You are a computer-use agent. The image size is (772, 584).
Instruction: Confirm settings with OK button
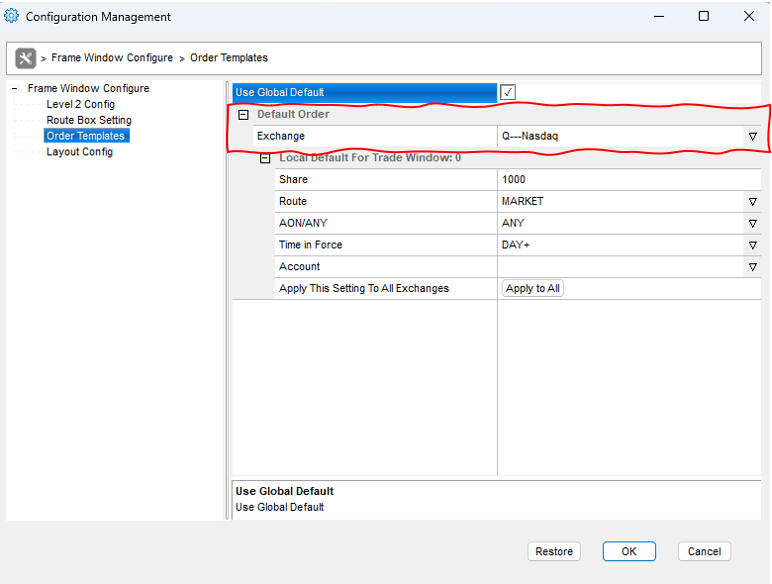(629, 551)
